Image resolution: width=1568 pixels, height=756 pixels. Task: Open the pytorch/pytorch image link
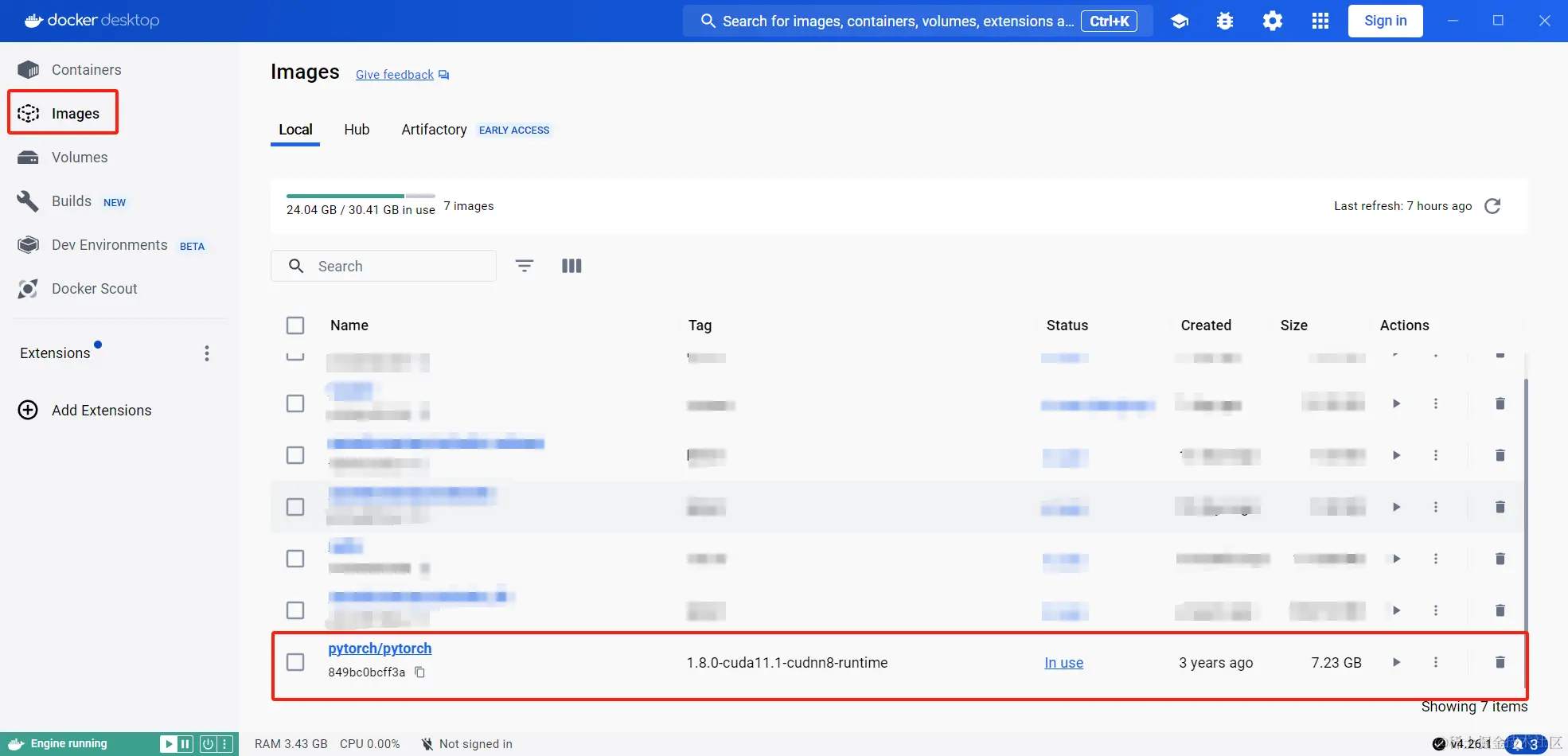coord(380,649)
